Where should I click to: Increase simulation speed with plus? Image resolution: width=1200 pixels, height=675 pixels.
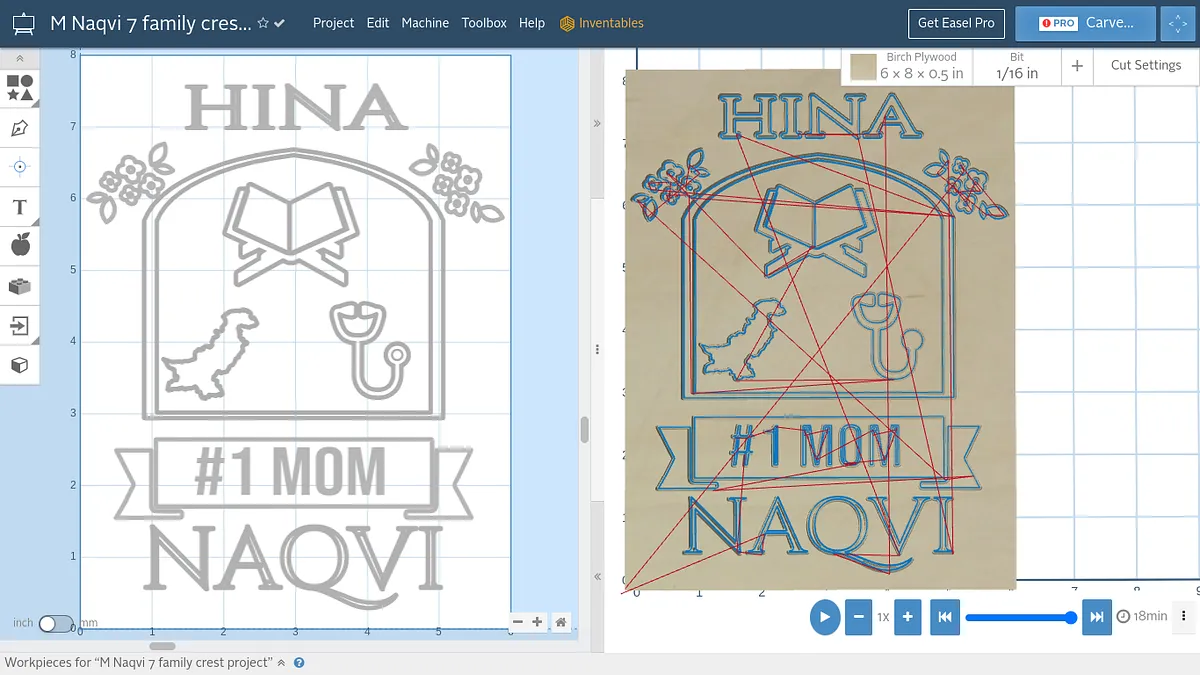pos(907,617)
